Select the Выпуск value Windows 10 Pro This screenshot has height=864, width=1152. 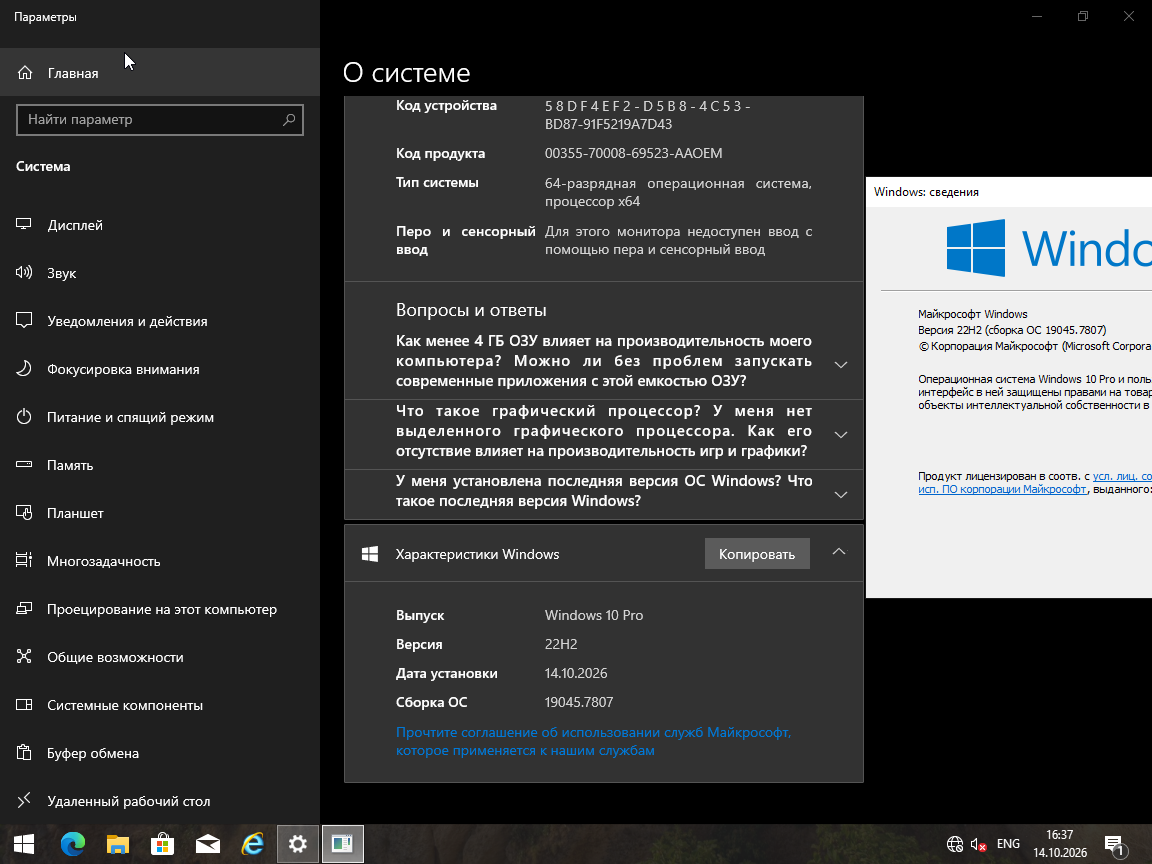594,615
